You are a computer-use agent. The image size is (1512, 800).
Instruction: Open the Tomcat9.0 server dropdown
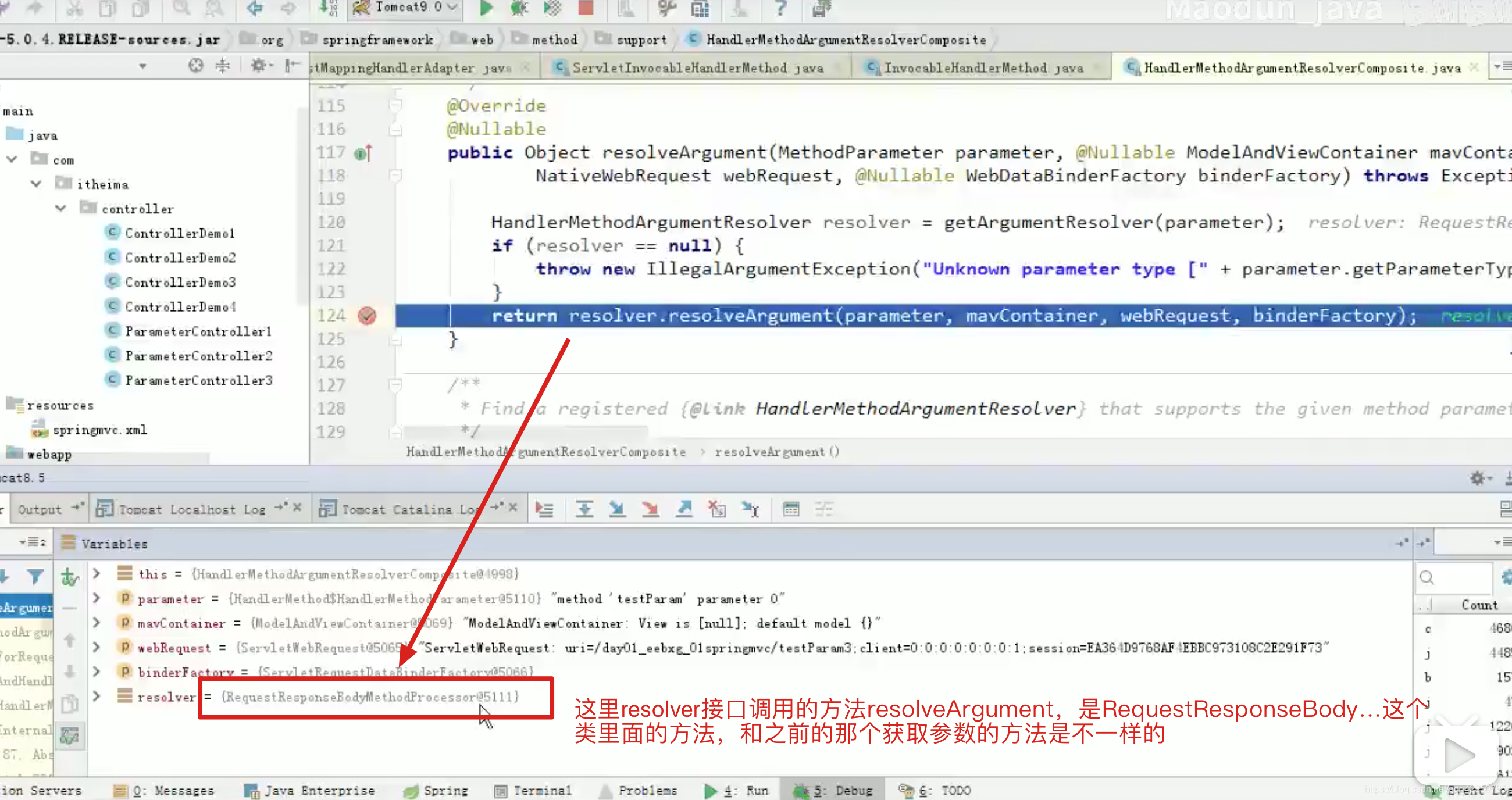(x=455, y=9)
